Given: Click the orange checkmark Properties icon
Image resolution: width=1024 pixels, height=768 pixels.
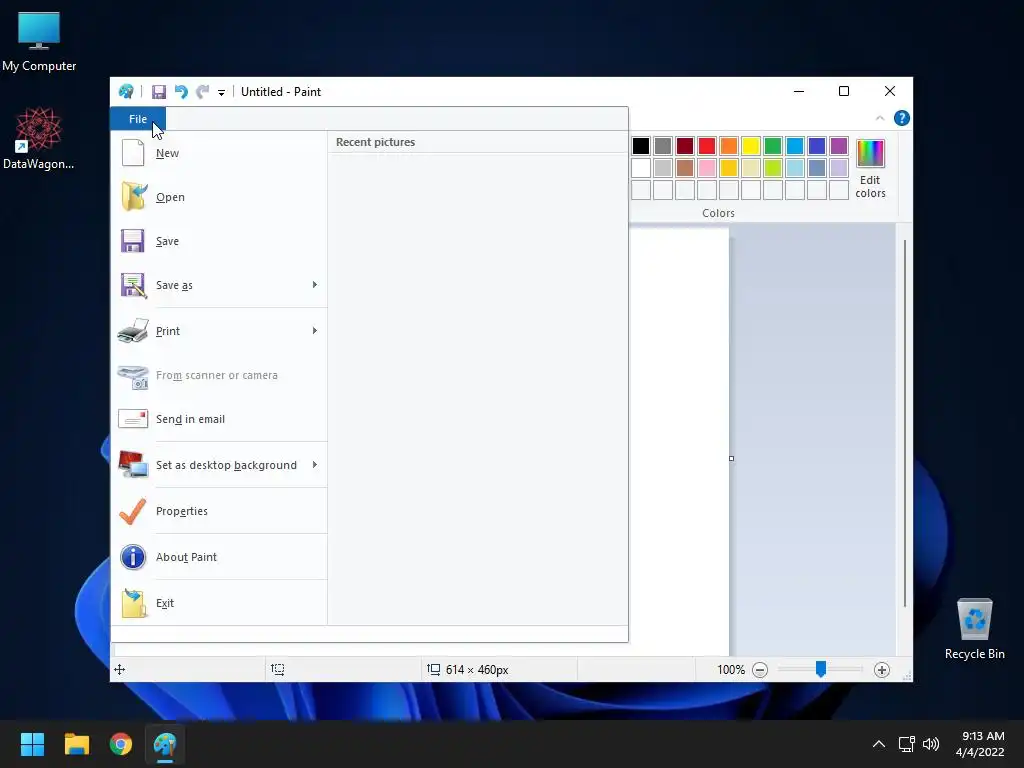Looking at the screenshot, I should click(x=133, y=511).
